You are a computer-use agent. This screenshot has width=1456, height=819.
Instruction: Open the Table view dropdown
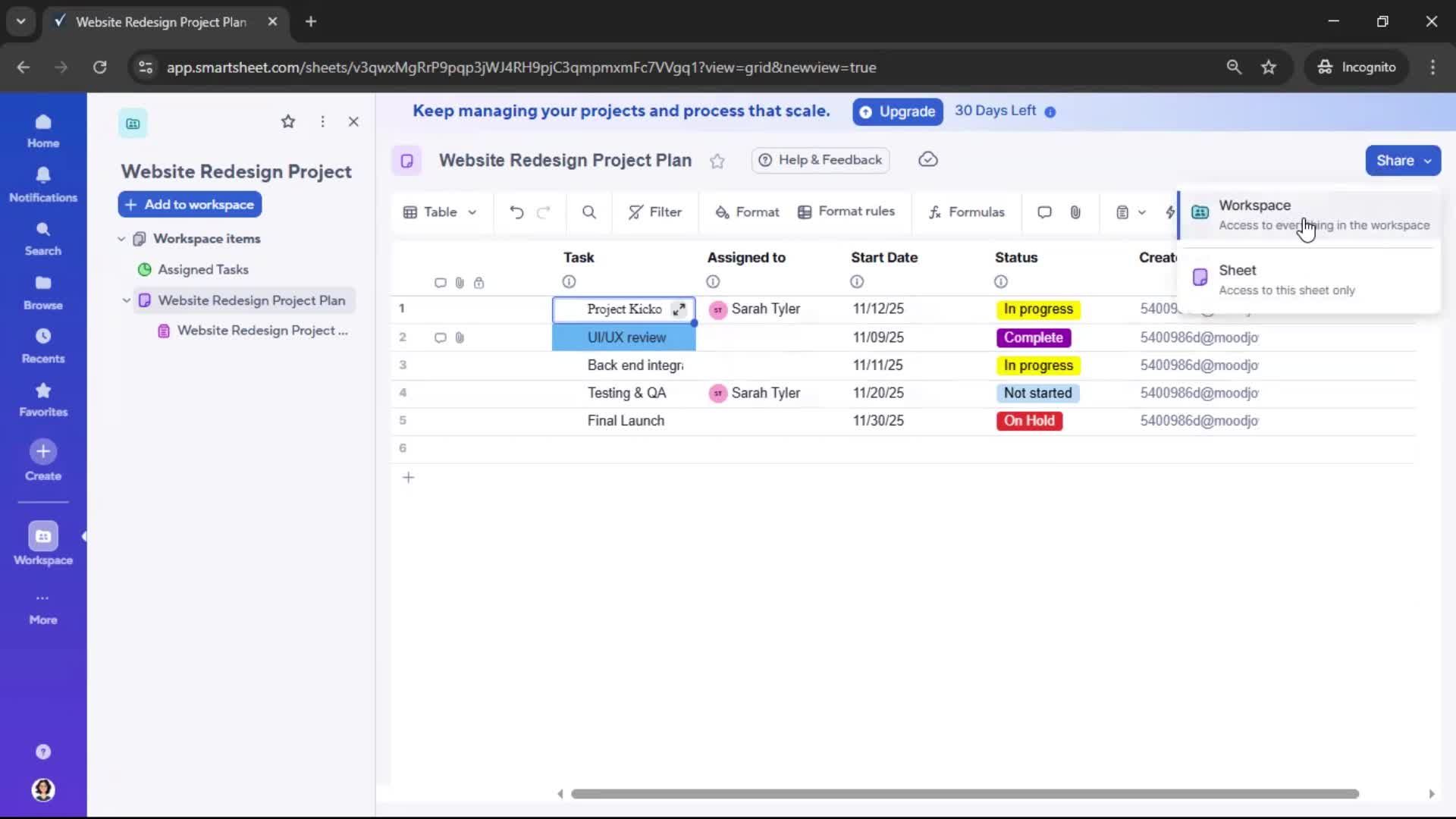pos(440,212)
